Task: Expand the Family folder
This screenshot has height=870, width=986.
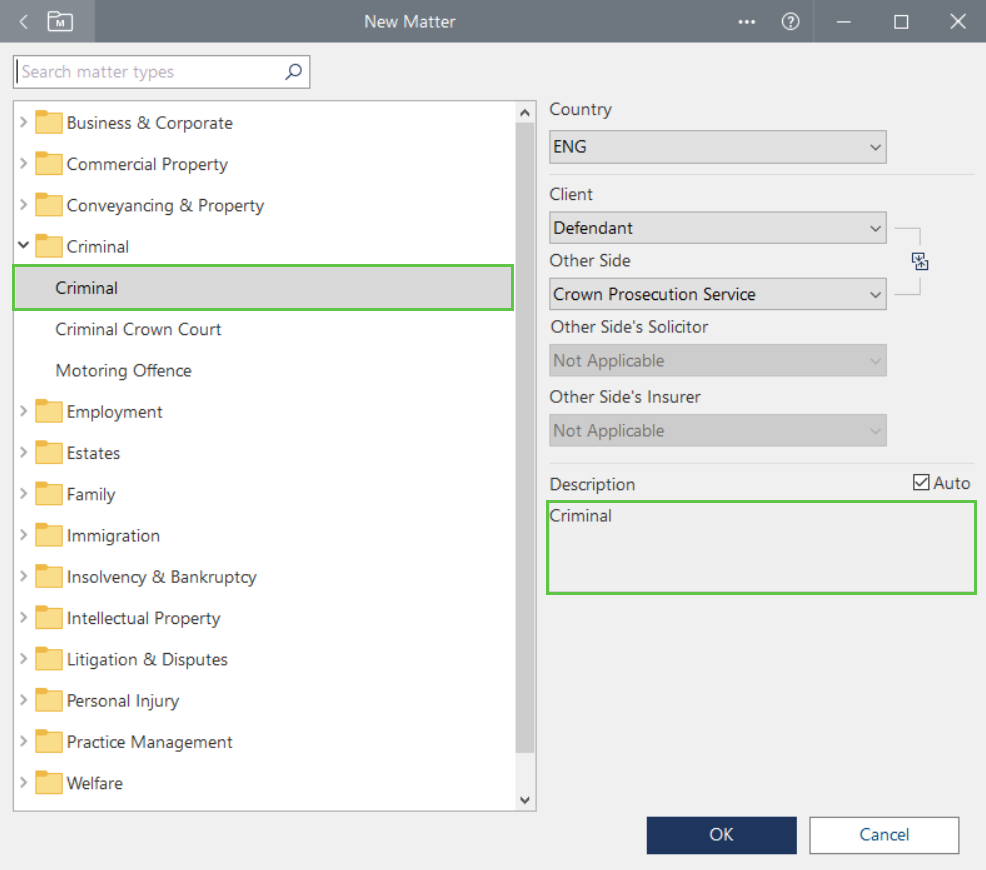Action: tap(24, 494)
